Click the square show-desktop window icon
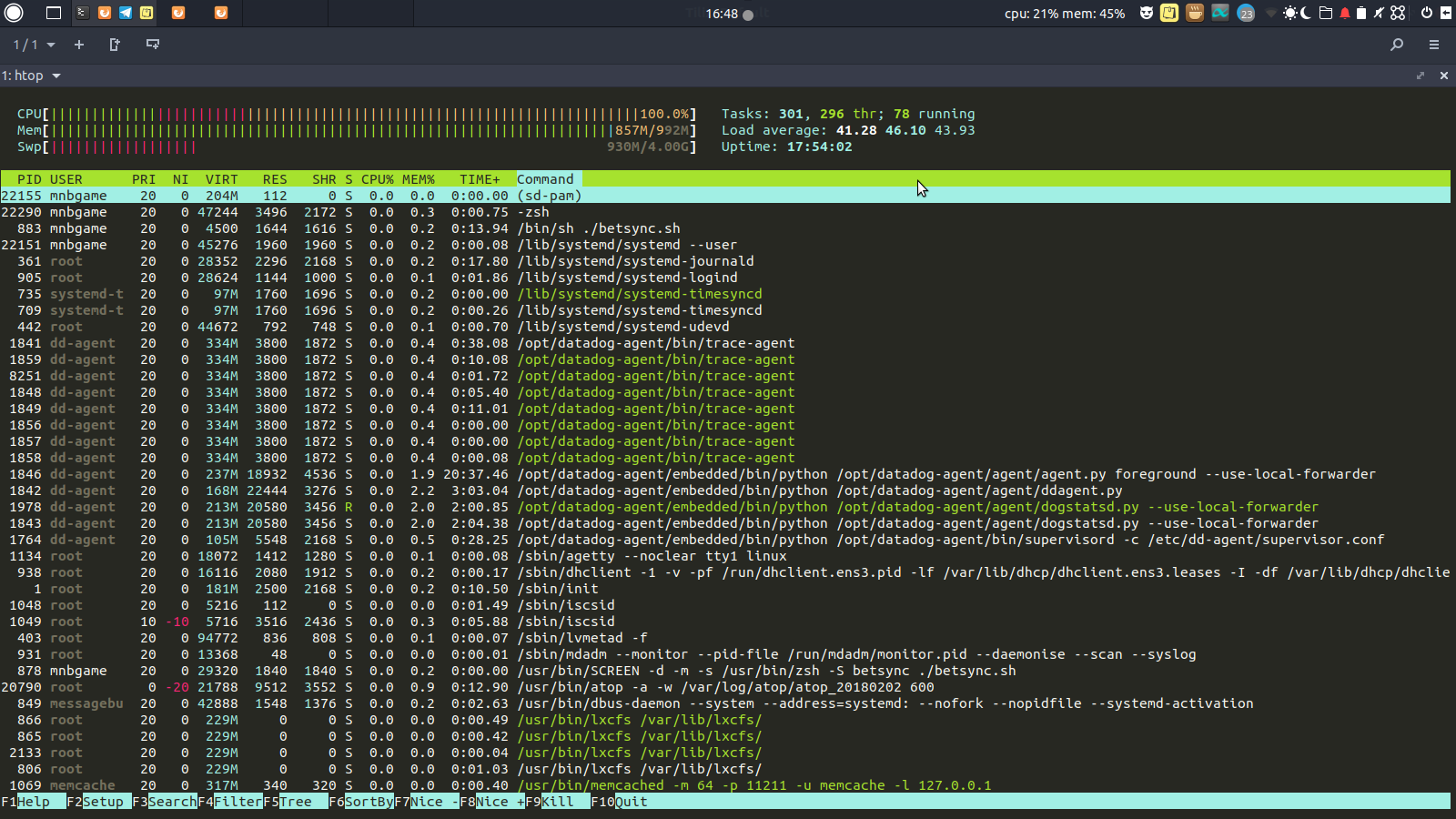This screenshot has height=819, width=1456. click(54, 13)
